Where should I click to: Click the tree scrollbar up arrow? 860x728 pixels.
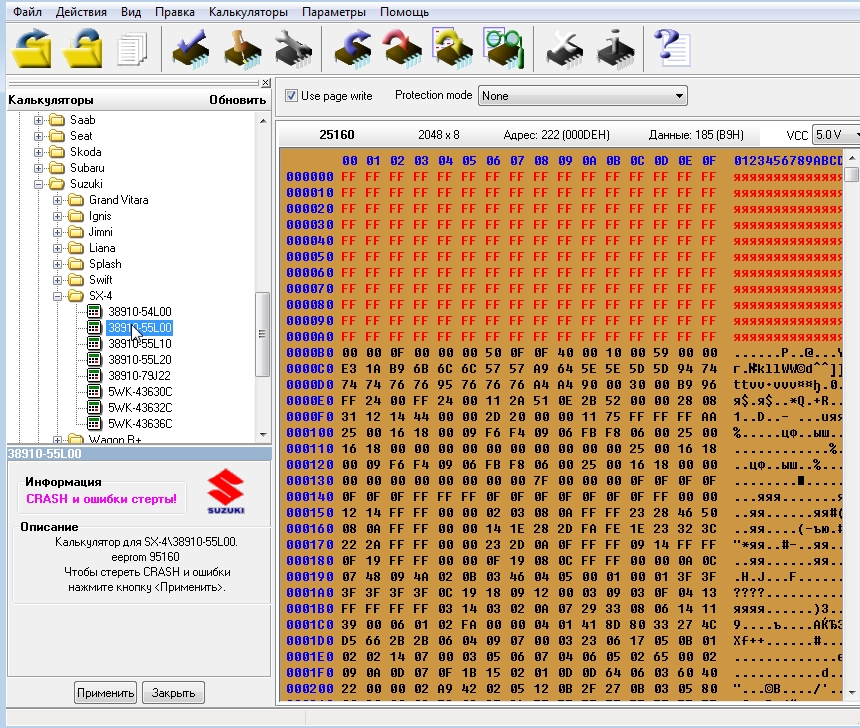(263, 121)
